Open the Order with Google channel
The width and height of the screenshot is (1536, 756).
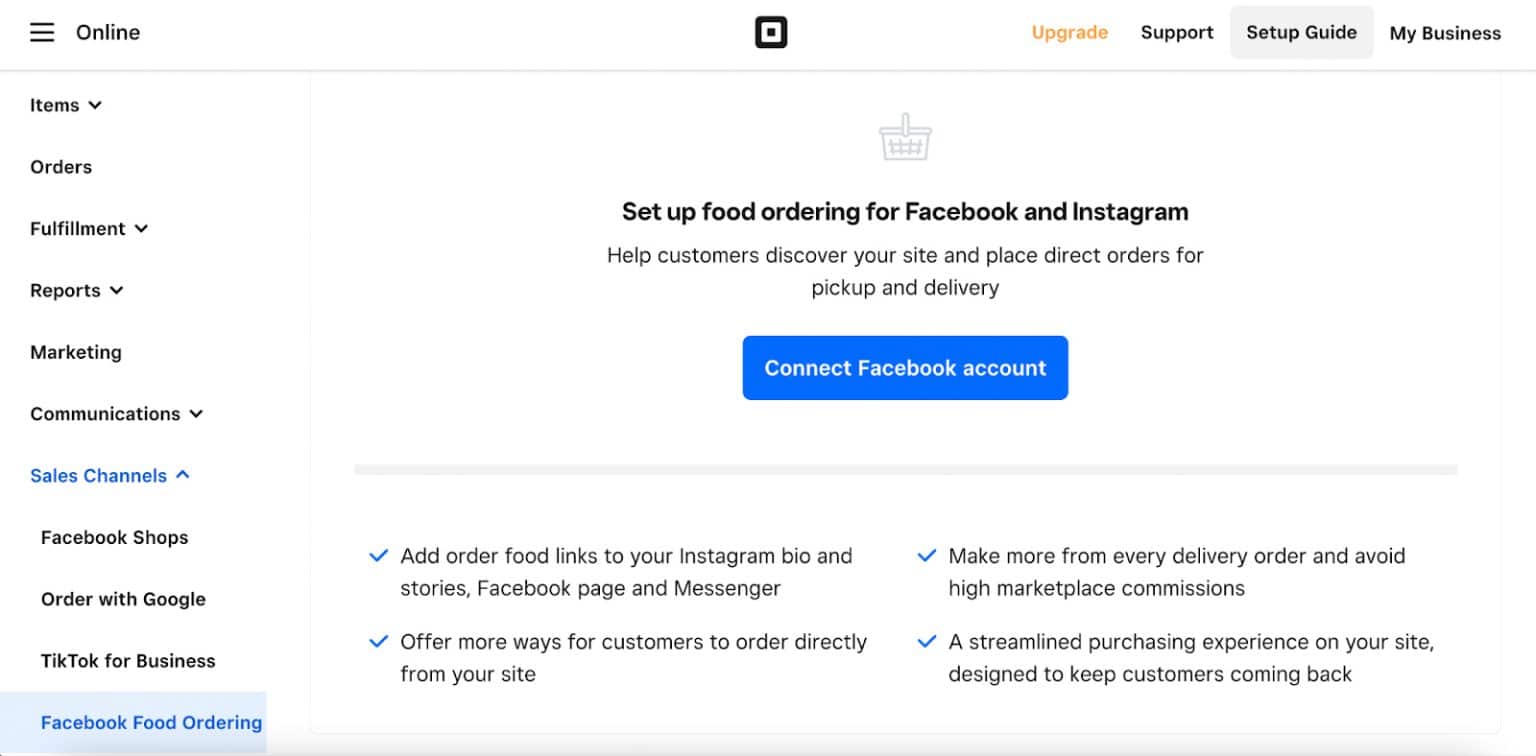point(122,599)
